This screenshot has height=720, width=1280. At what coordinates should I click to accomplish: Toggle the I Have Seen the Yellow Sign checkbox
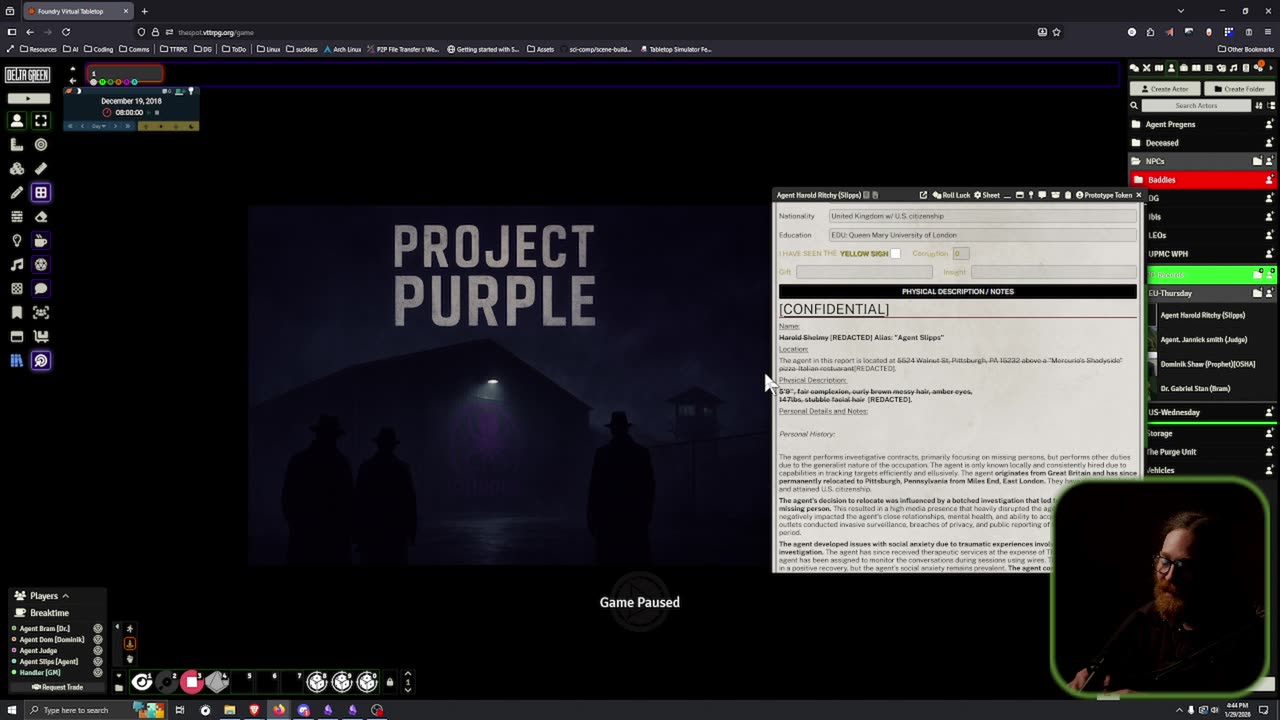pyautogui.click(x=895, y=253)
